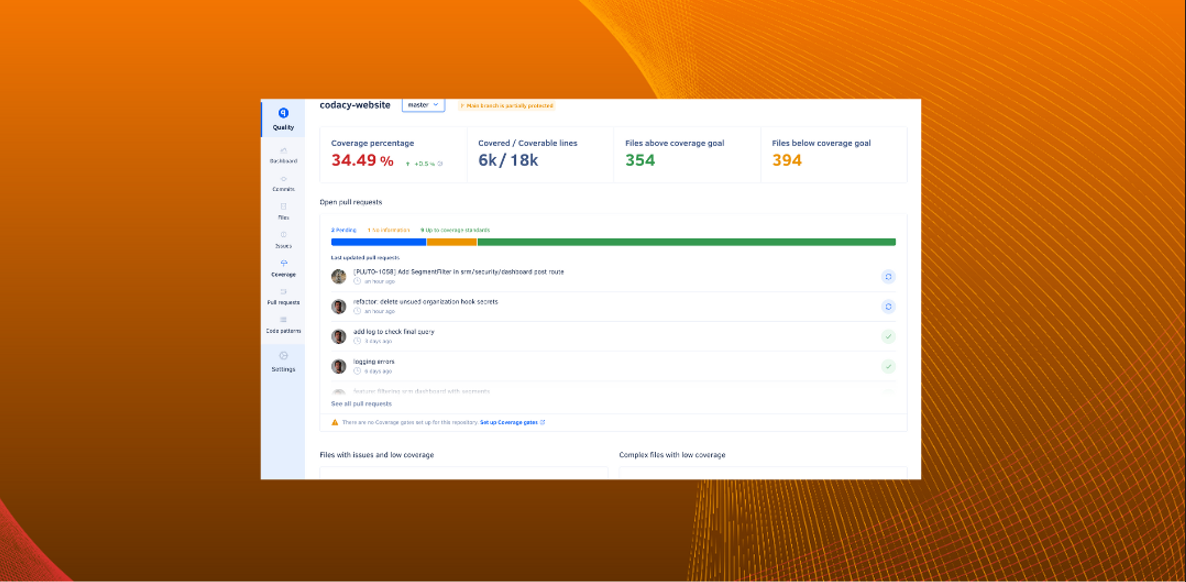Screen dimensions: 1186x582
Task: Open the See all pull requests link
Action: (x=362, y=404)
